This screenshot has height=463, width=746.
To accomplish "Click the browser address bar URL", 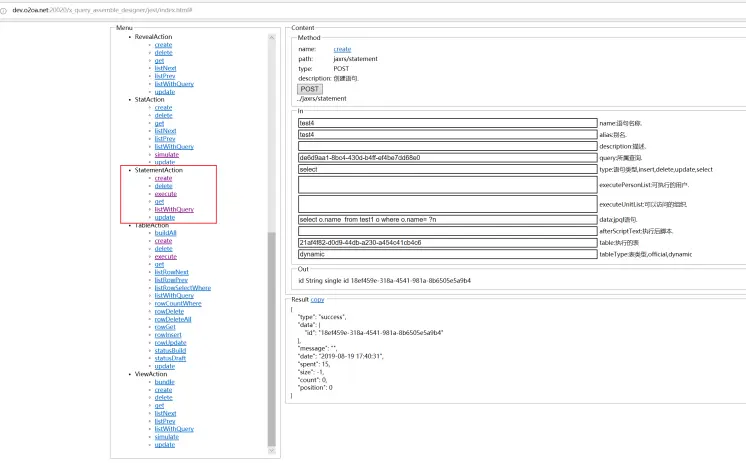I will 102,10.
